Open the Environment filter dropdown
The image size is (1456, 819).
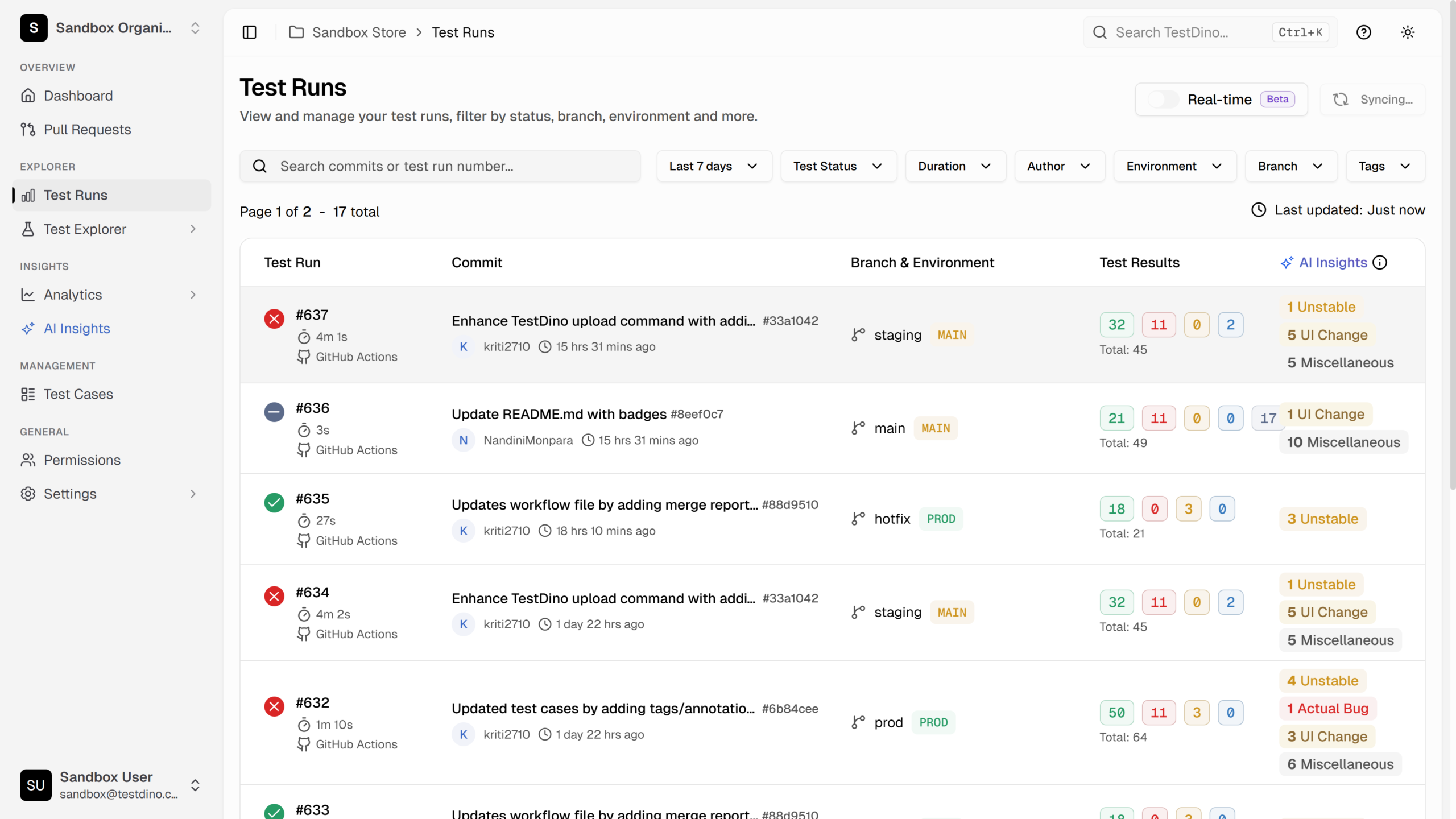(x=1174, y=166)
